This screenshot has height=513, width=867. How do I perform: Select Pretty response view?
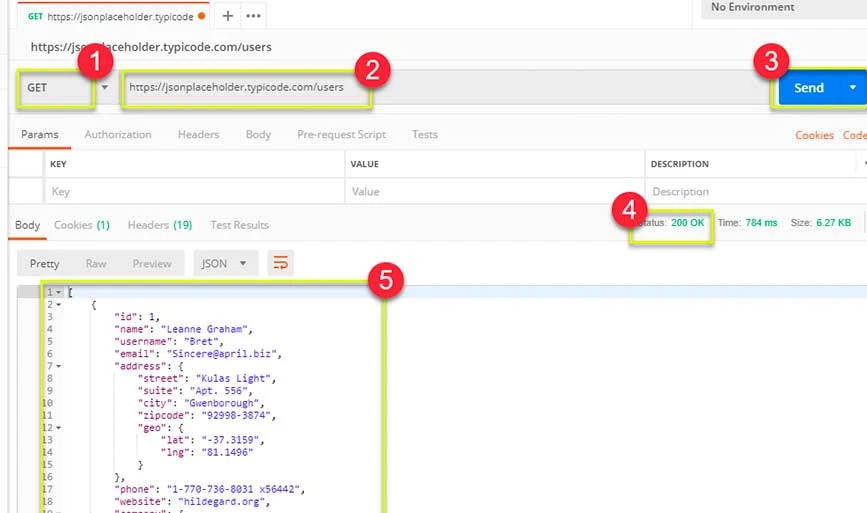(44, 264)
